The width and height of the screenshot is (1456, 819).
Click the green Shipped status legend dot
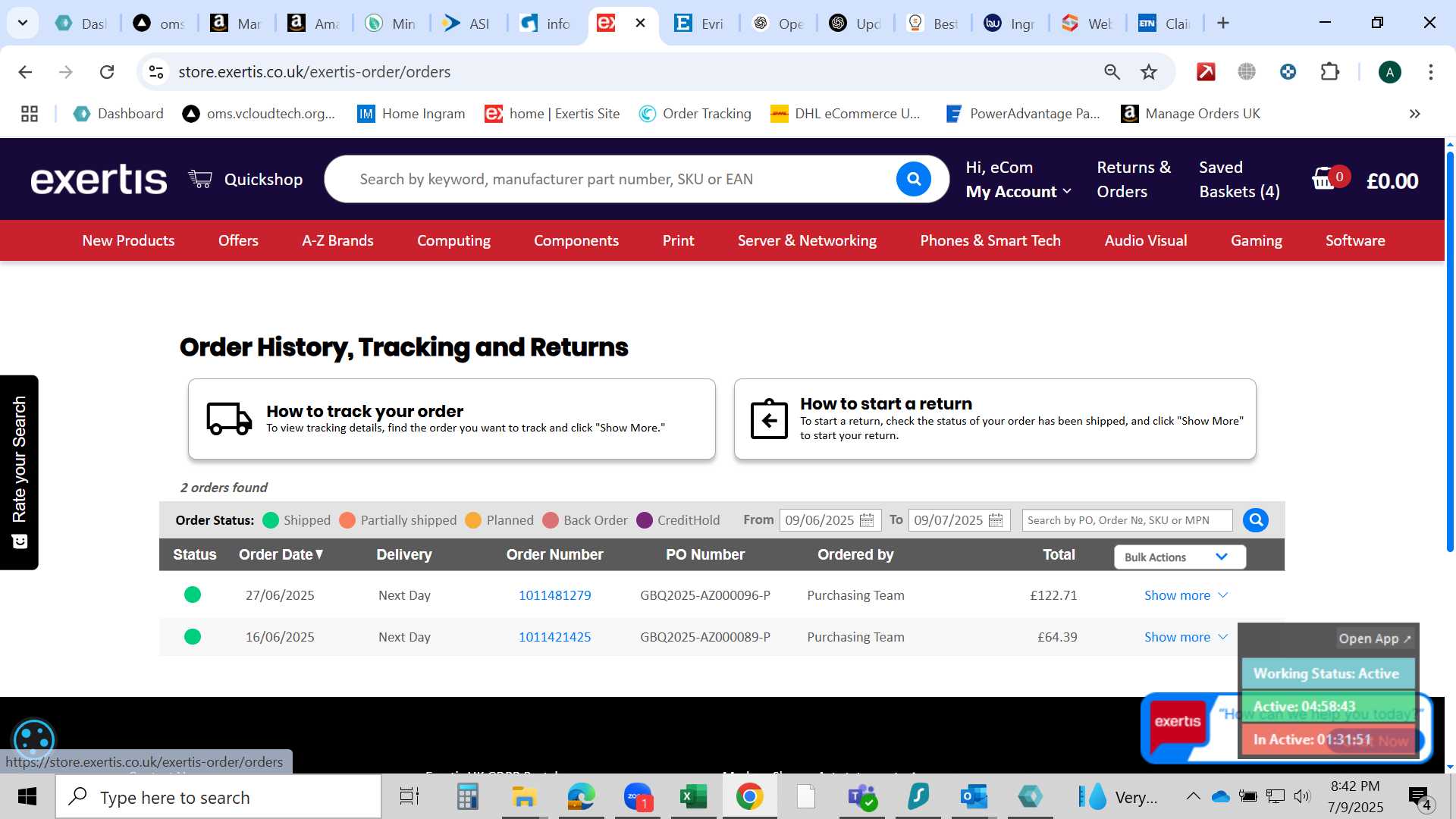271,520
